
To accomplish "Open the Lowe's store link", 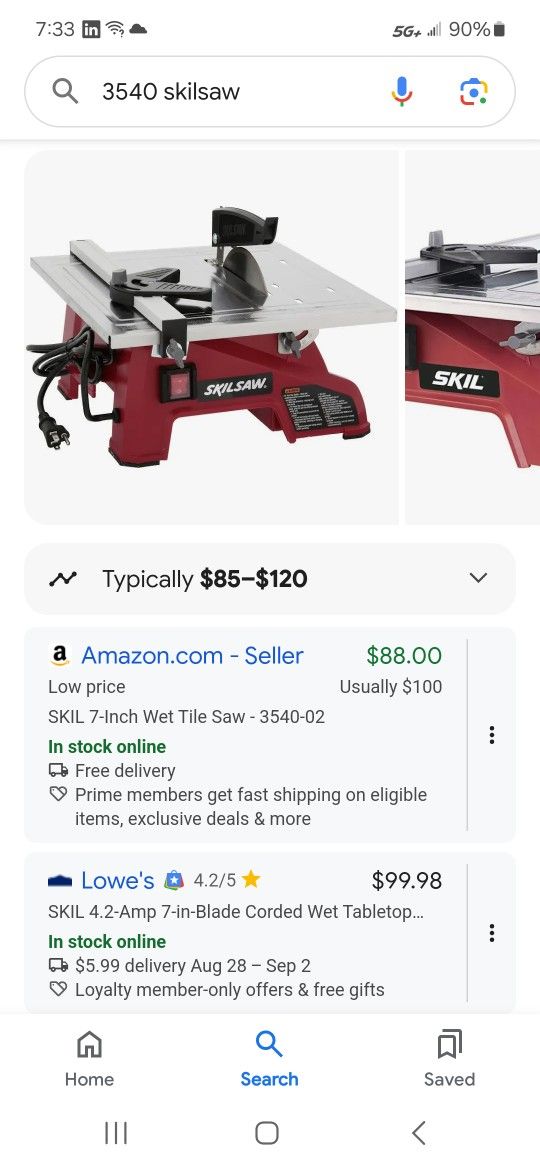I will 117,880.
